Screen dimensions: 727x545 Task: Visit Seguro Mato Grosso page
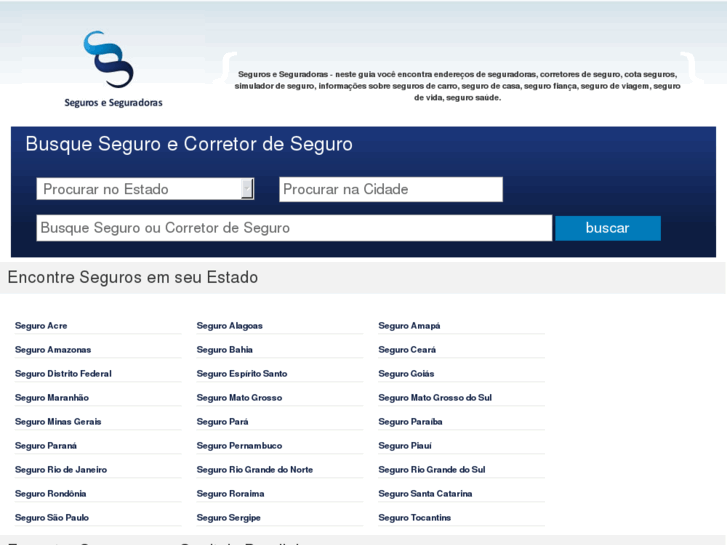tap(239, 398)
